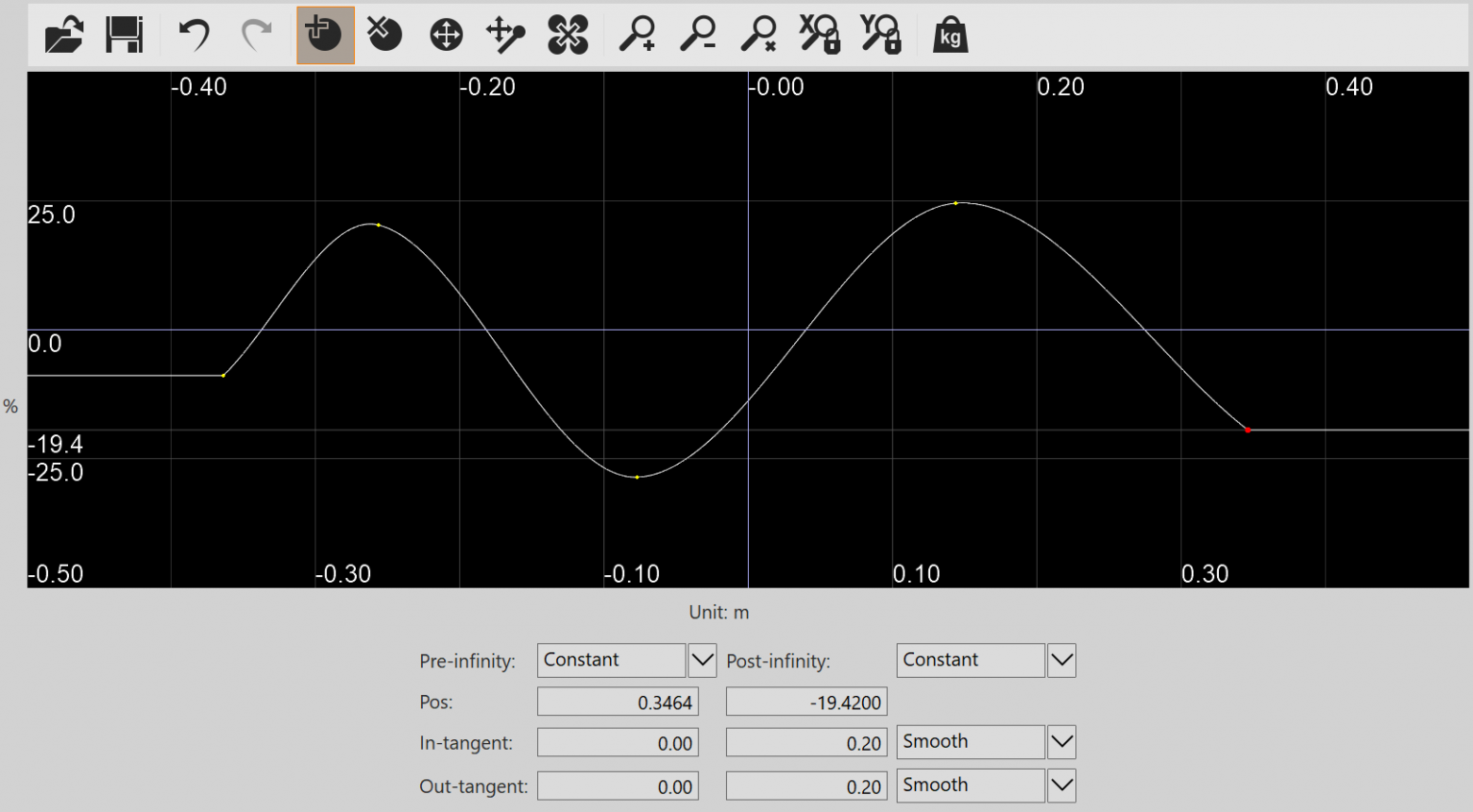Select the move point tool
Image resolution: width=1473 pixels, height=812 pixels.
pos(445,35)
